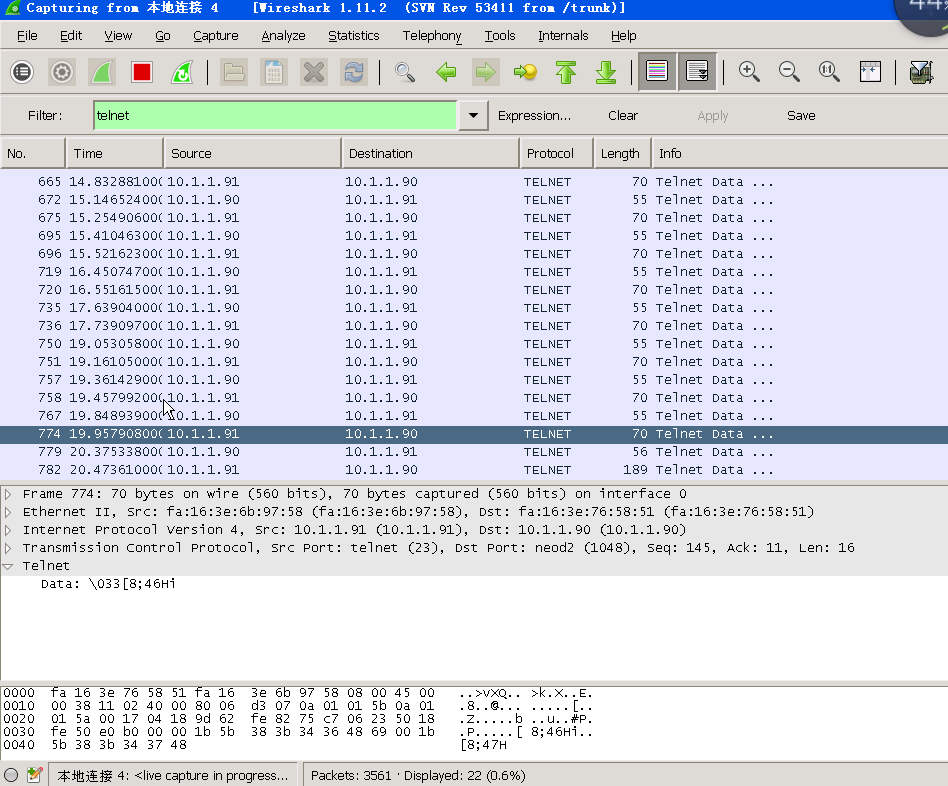
Task: Restart the current capture icon
Action: tap(181, 72)
